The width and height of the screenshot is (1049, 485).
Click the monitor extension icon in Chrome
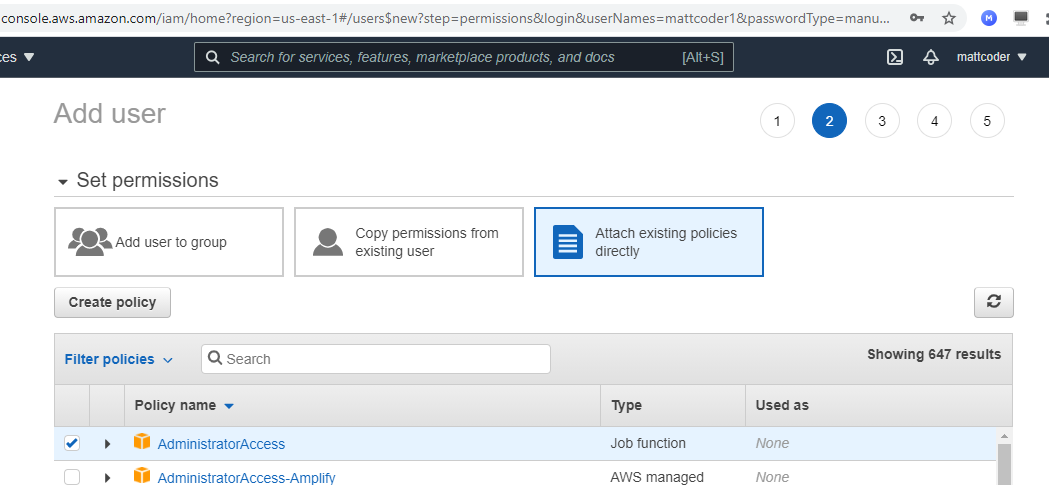tap(1021, 18)
